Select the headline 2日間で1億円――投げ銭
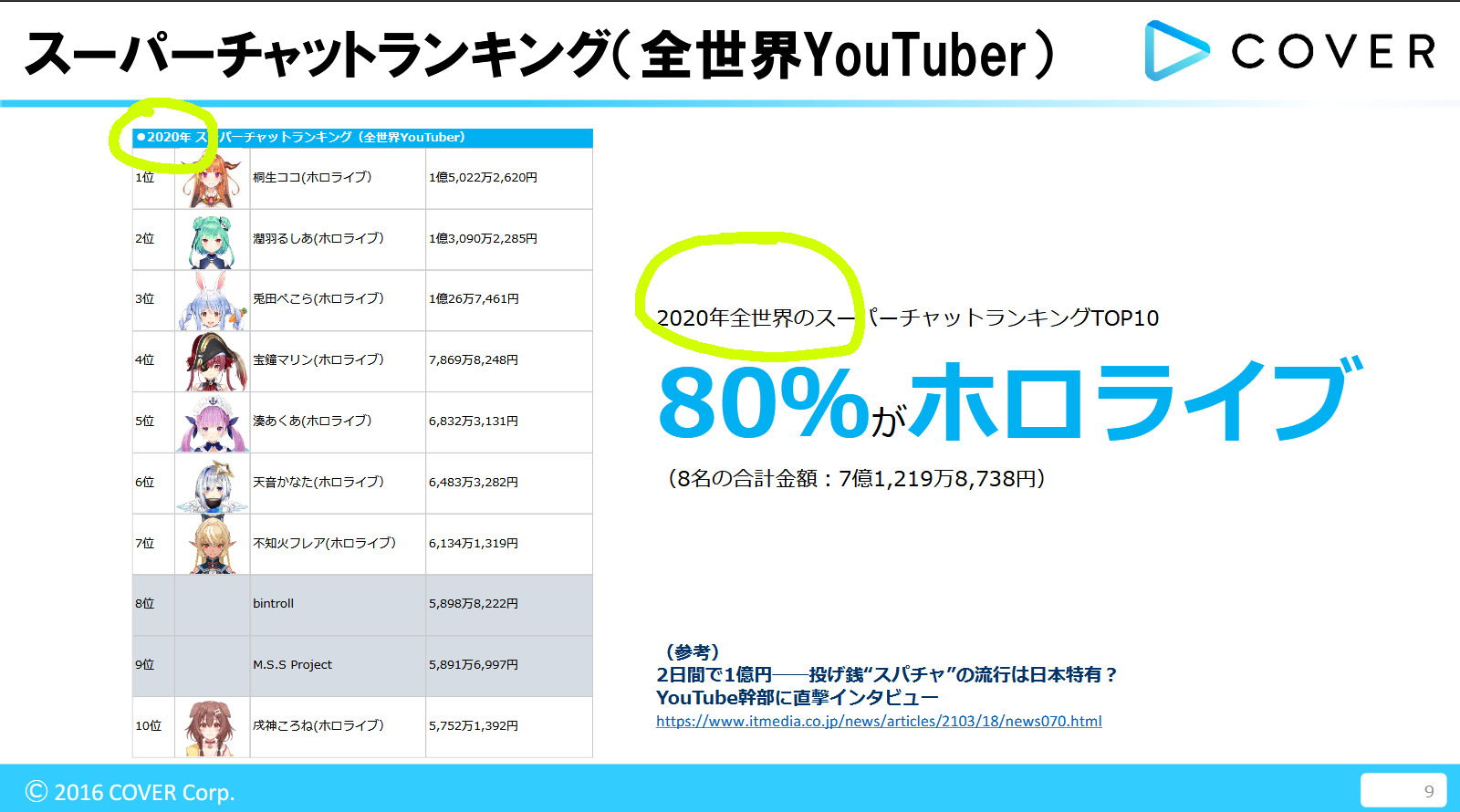Viewport: 1460px width, 812px height. 886,674
